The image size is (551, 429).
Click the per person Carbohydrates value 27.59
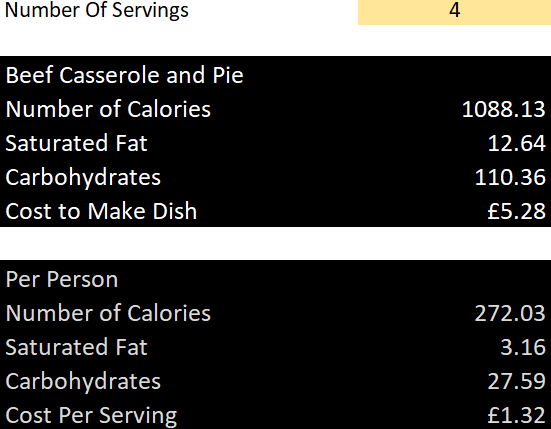pos(517,381)
